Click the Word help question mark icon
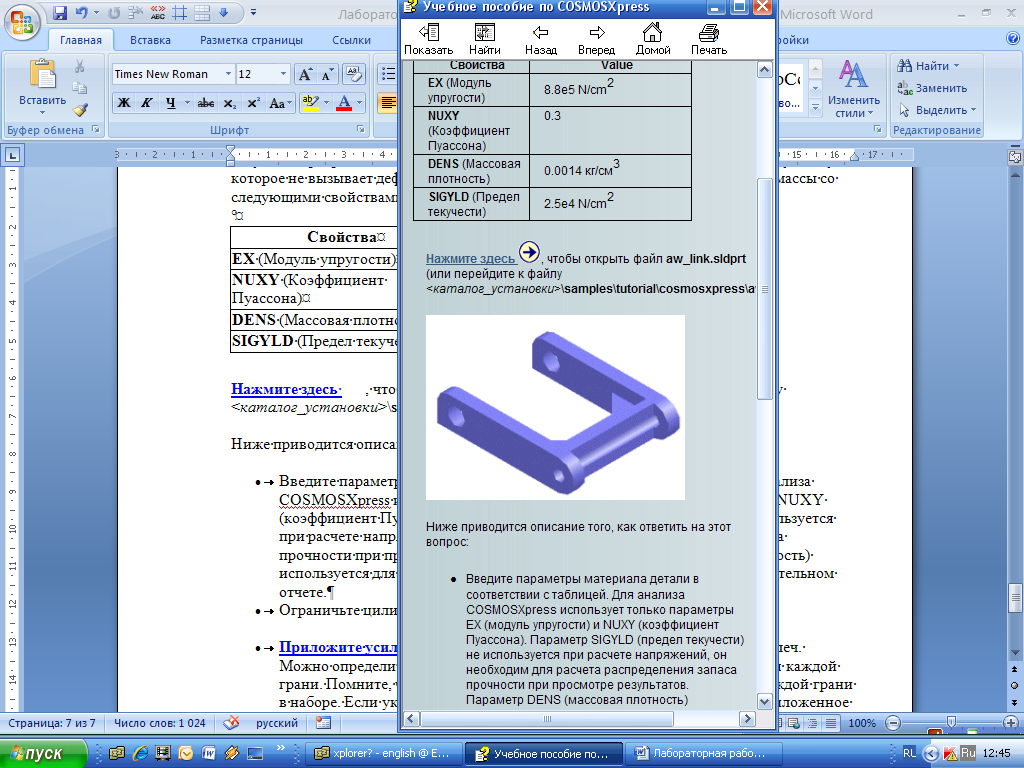Image resolution: width=1024 pixels, height=768 pixels. (1013, 39)
